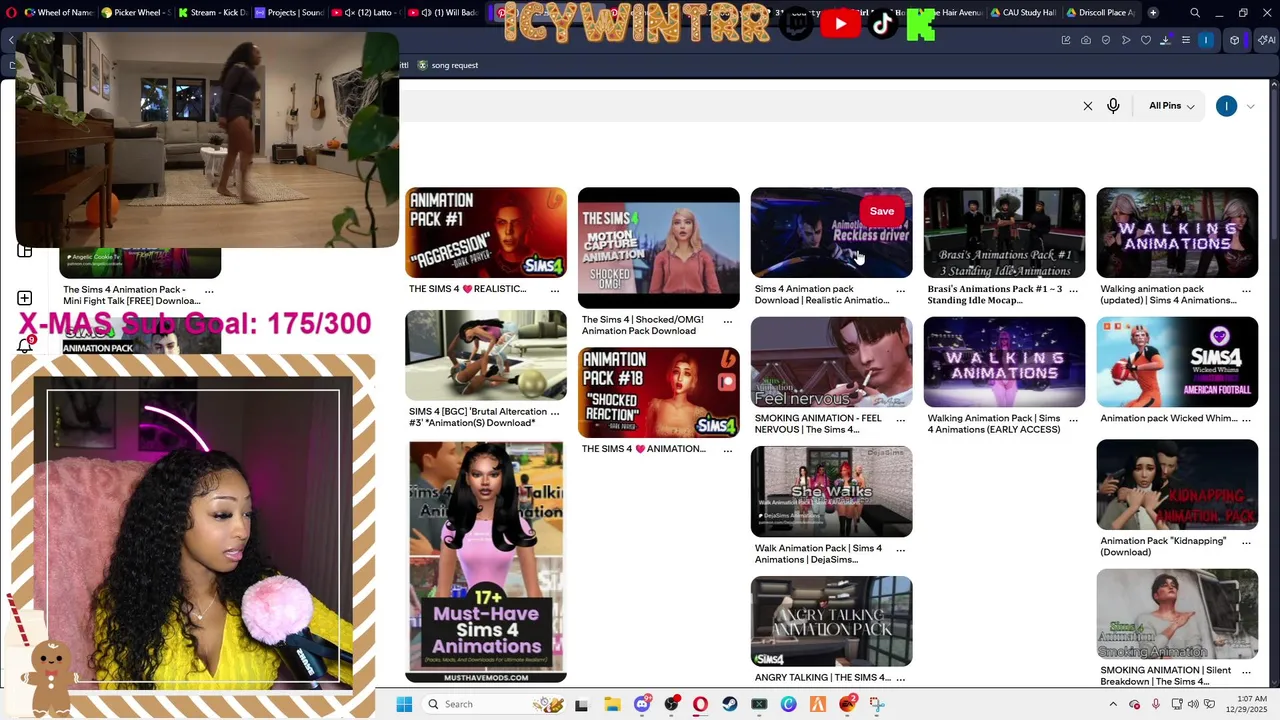Show hidden system tray icons
The width and height of the screenshot is (1280, 720).
click(x=1113, y=704)
